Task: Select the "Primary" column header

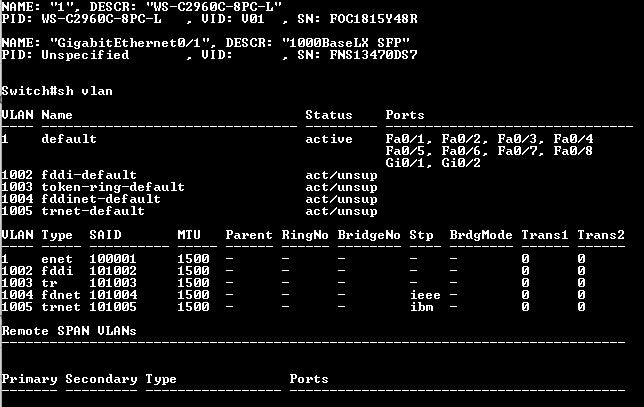Action: pos(29,379)
